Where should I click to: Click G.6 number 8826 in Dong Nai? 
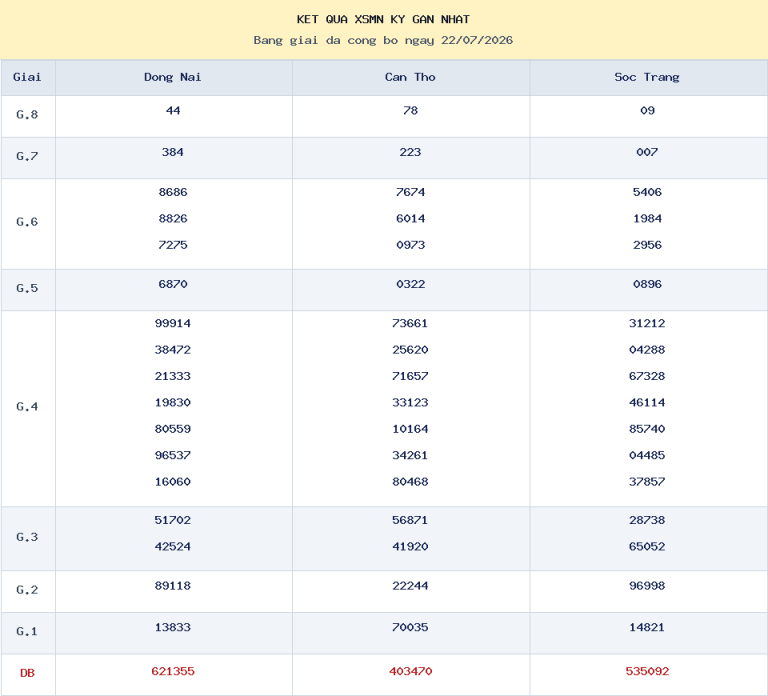(x=173, y=218)
